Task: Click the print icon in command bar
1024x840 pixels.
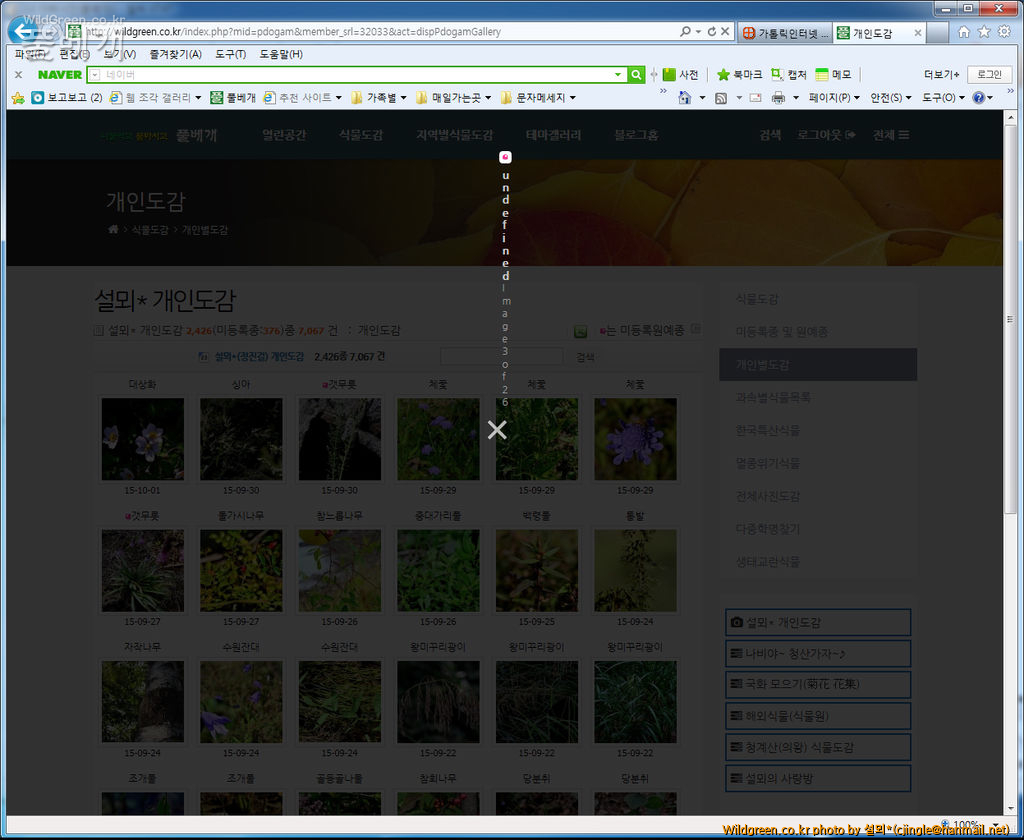Action: pyautogui.click(x=776, y=98)
